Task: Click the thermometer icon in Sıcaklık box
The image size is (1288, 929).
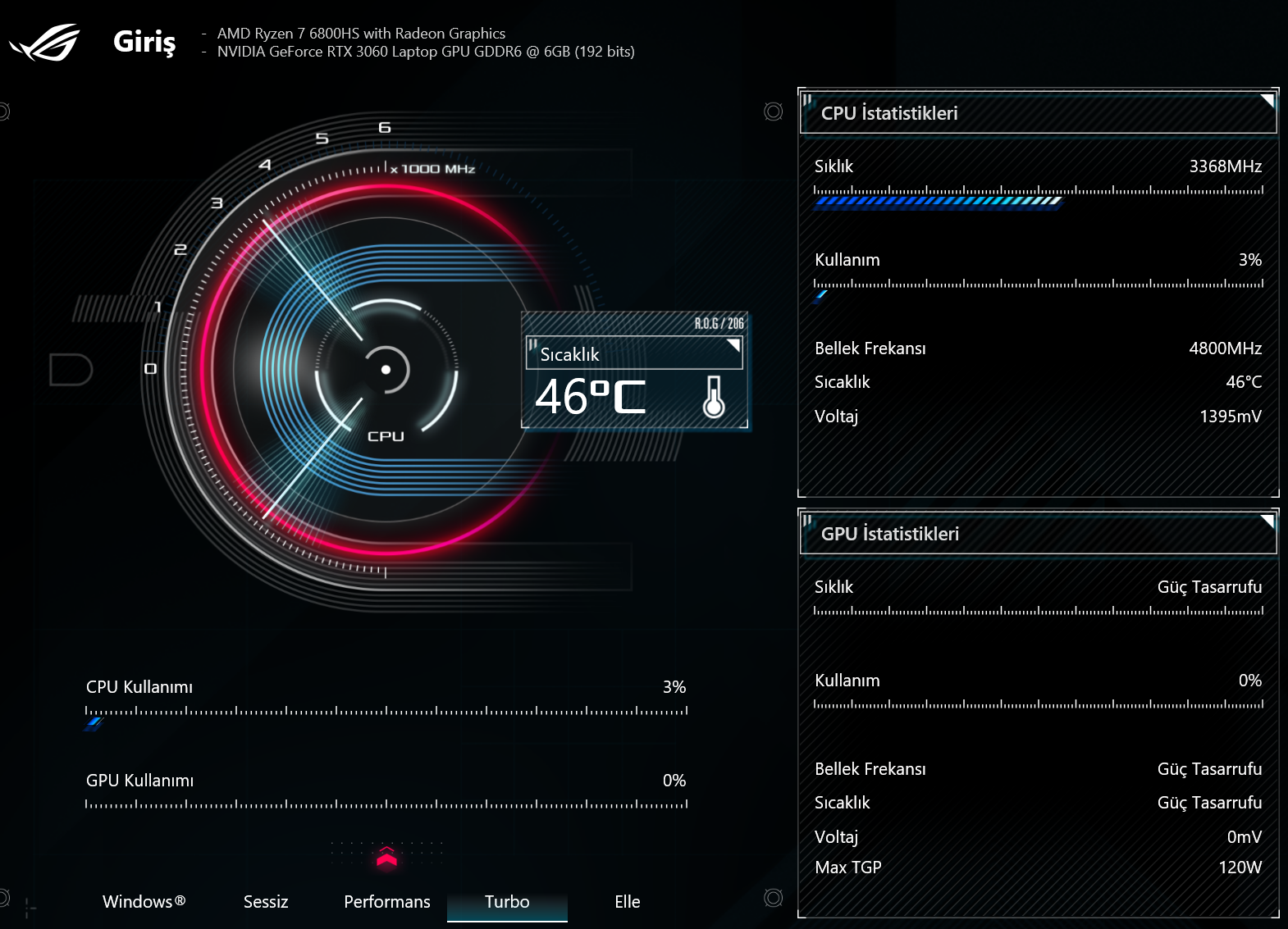Action: coord(714,397)
